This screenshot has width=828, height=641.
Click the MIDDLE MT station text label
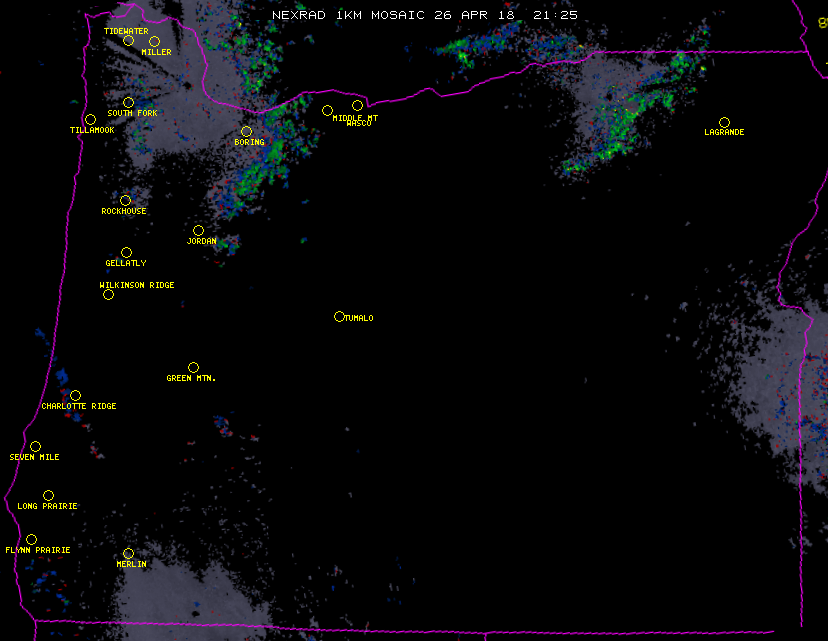(355, 118)
